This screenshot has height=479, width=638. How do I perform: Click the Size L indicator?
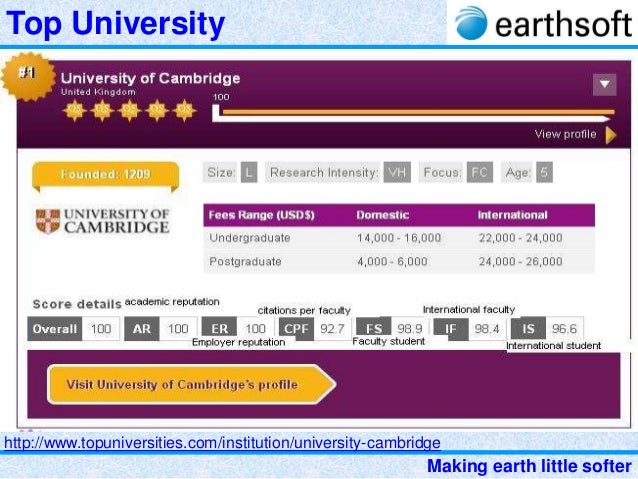coord(230,173)
